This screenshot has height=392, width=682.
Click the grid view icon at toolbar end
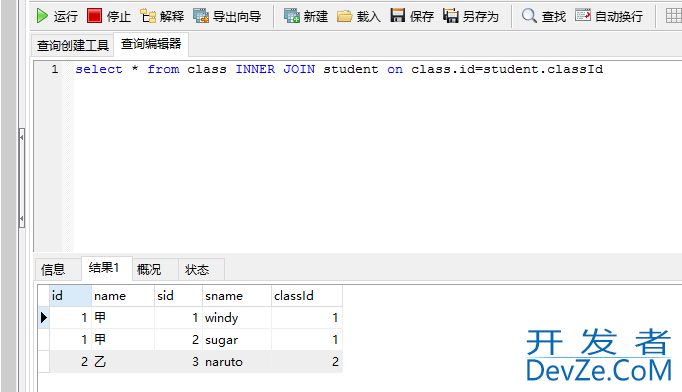click(673, 16)
